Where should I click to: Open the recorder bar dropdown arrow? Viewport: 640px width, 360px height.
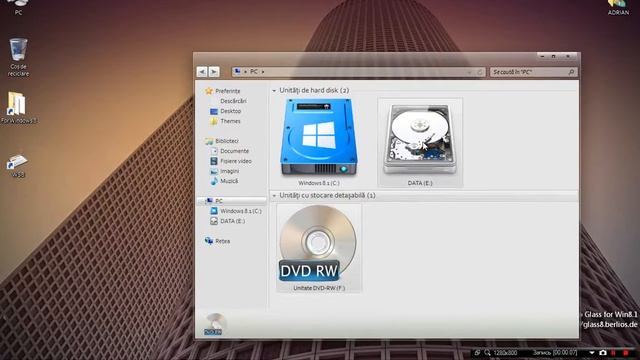point(592,353)
